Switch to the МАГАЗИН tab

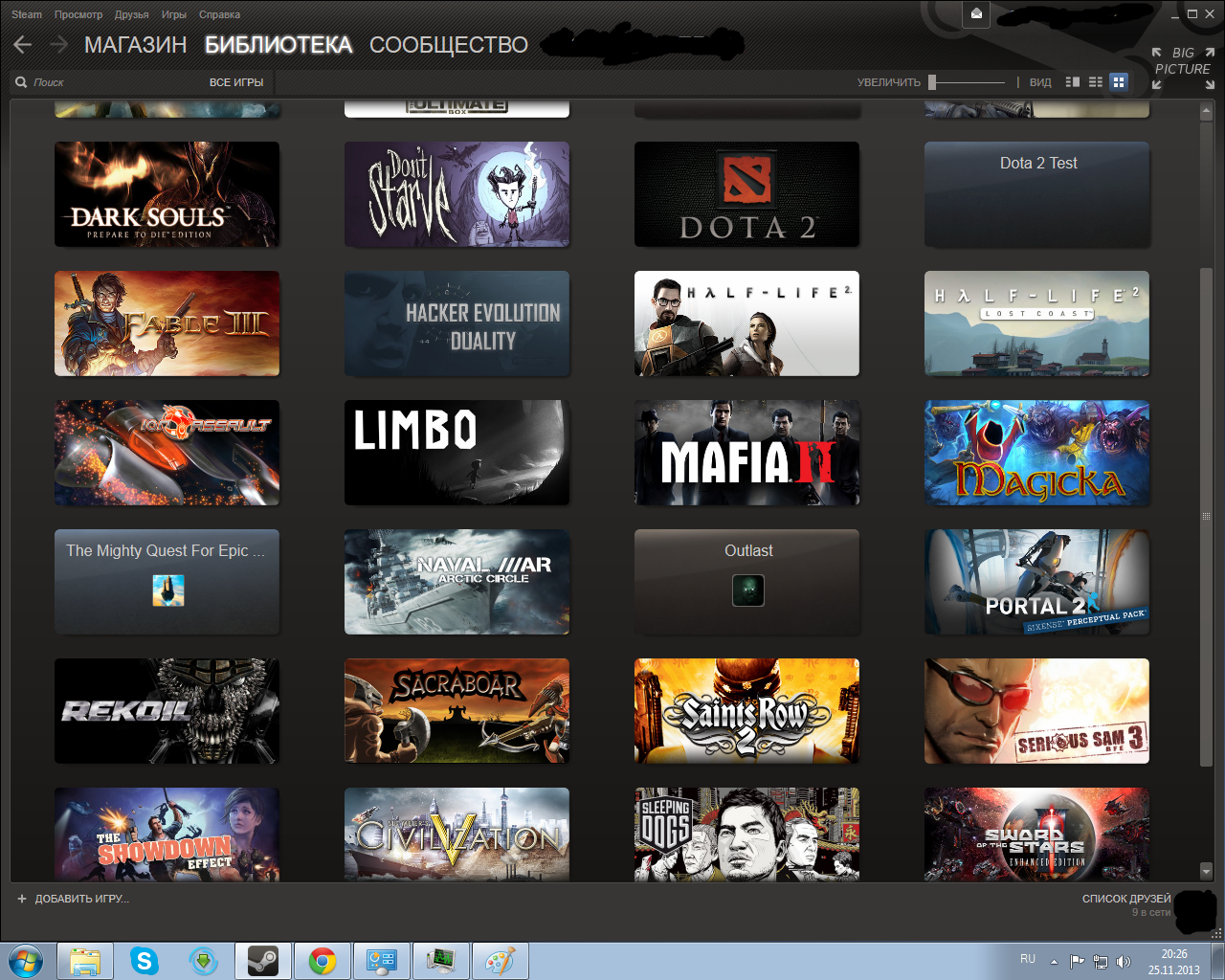135,45
